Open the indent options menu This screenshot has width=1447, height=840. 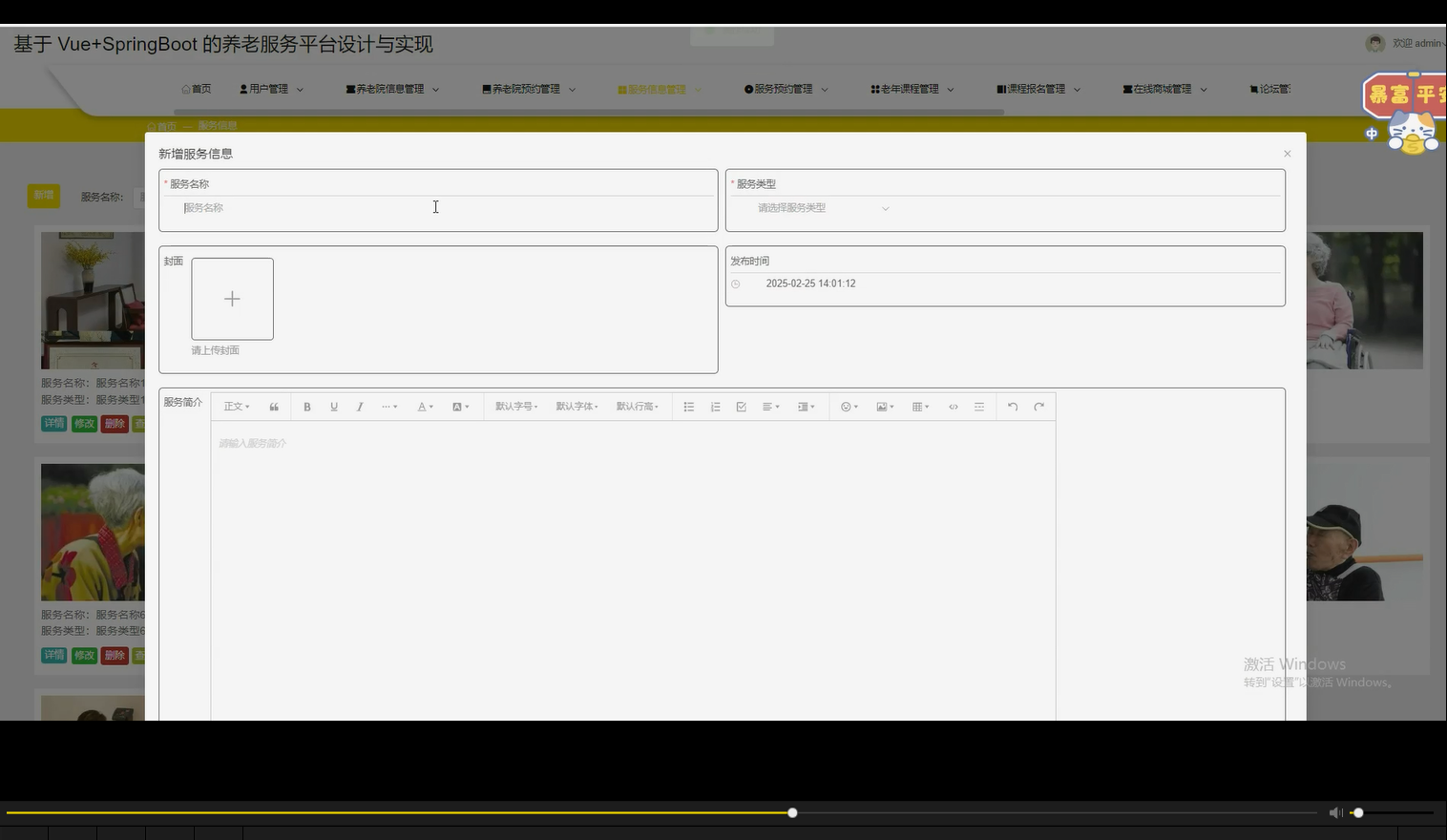coord(807,407)
